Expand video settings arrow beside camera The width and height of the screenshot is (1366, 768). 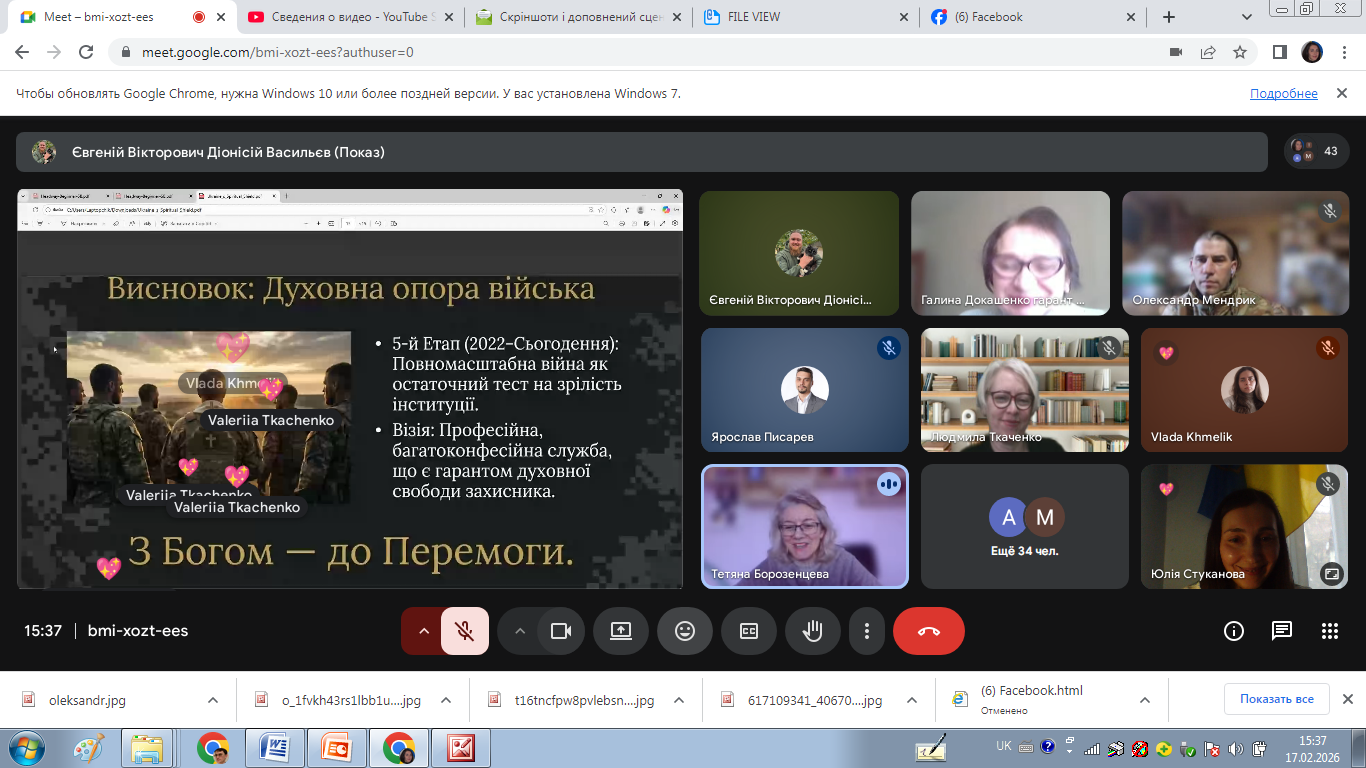click(x=519, y=631)
